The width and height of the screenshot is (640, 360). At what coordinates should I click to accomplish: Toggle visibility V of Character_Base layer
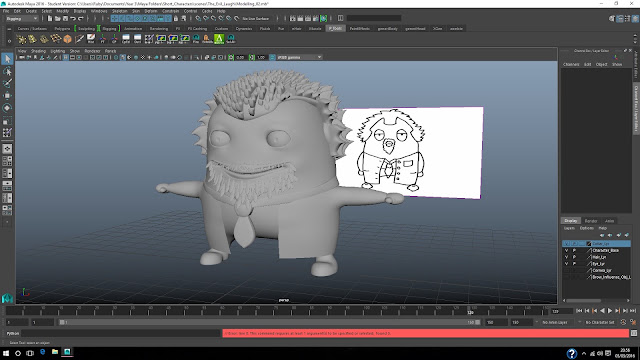coord(567,250)
